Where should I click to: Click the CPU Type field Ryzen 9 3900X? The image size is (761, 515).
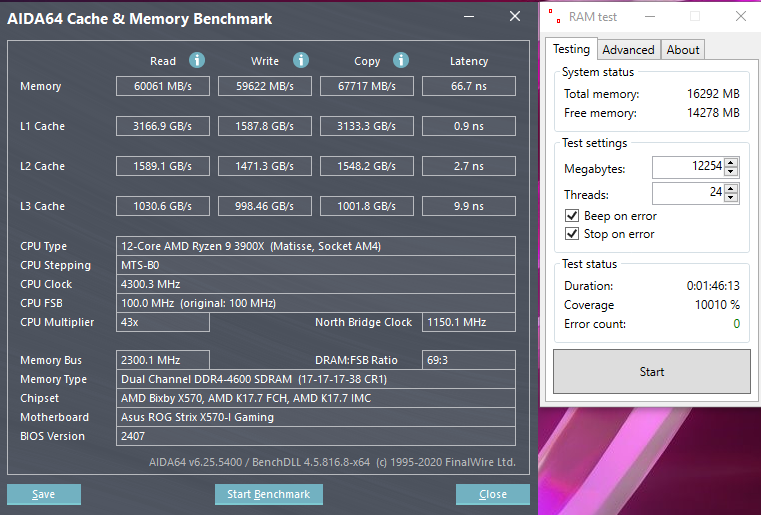coord(315,246)
